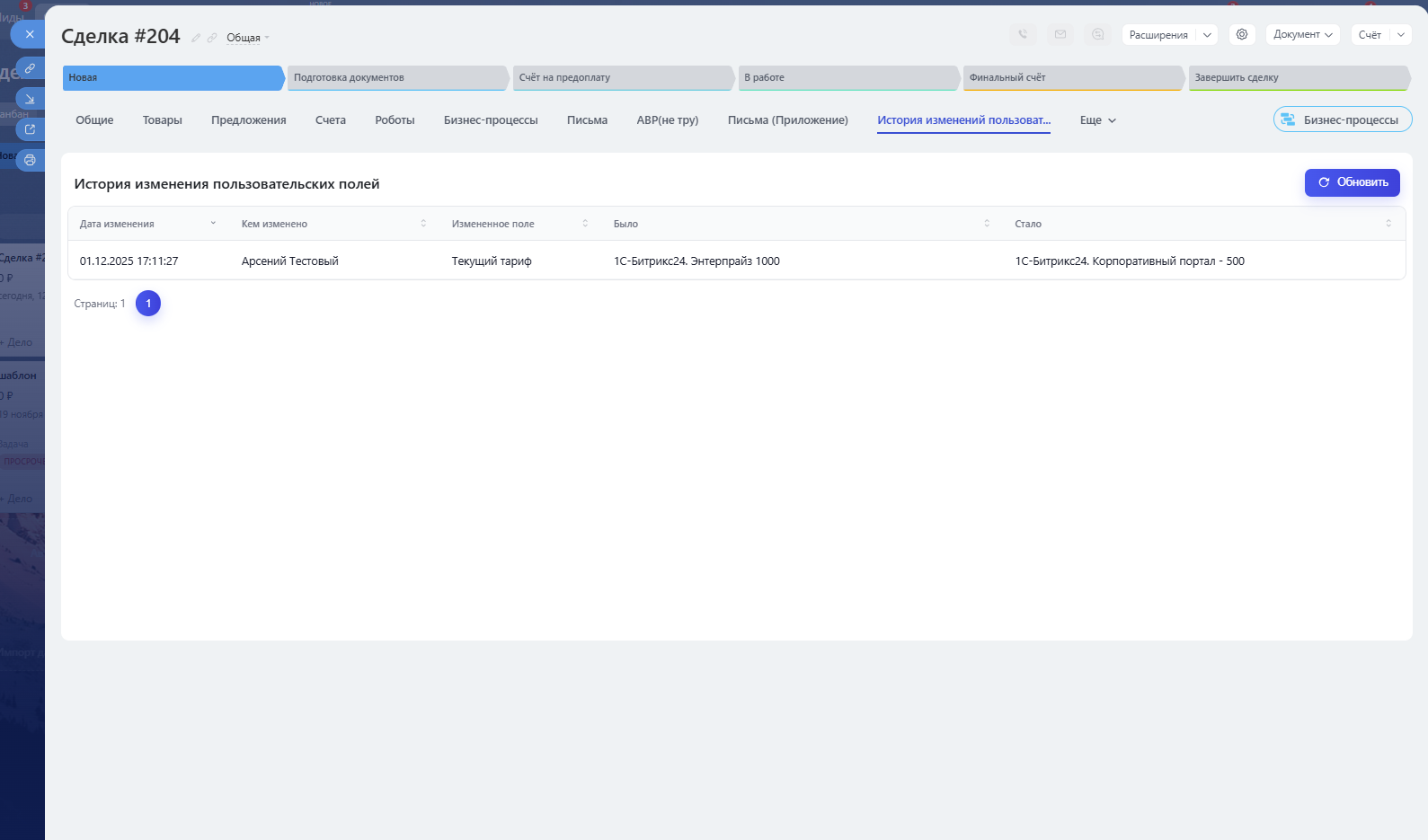Click the Бизнес-процессы button on right
The height and width of the screenshot is (840, 1428).
click(1343, 119)
